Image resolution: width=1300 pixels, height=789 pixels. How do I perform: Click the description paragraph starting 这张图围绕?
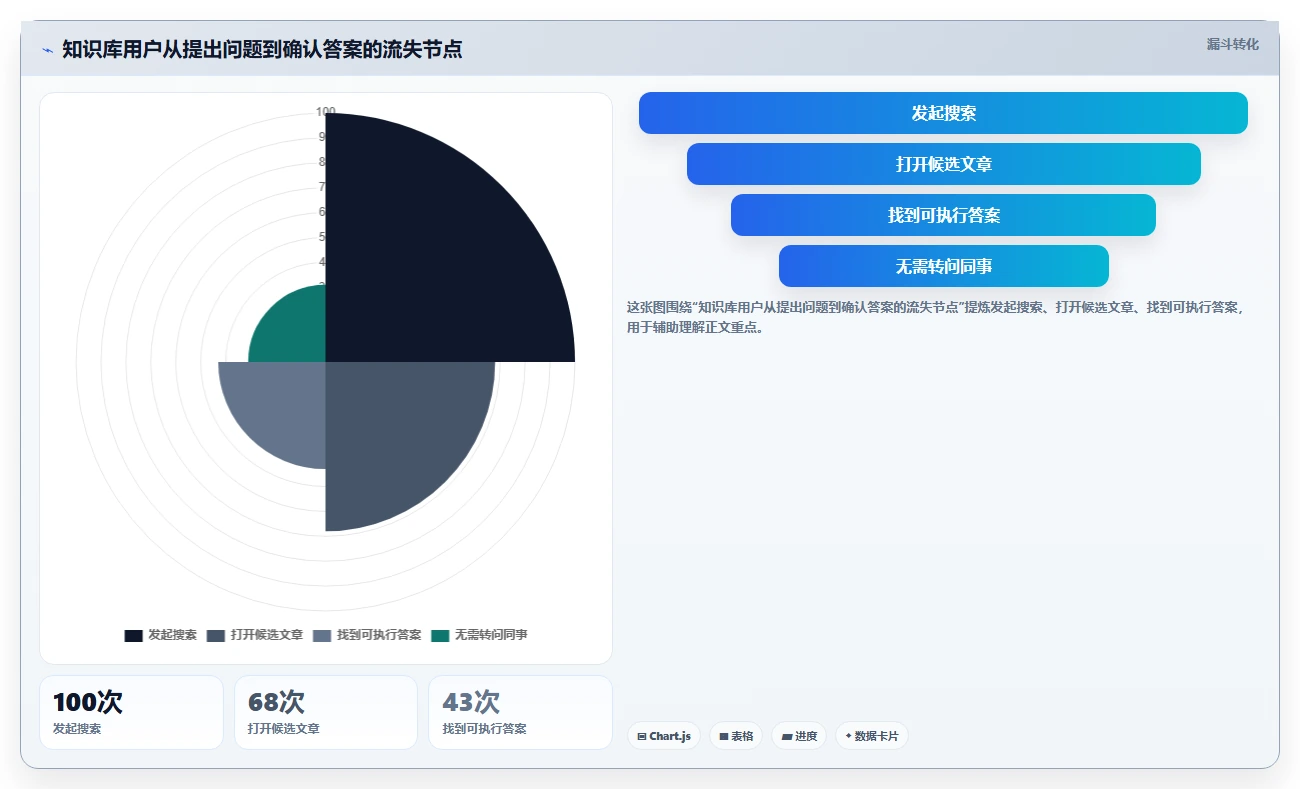click(x=935, y=317)
